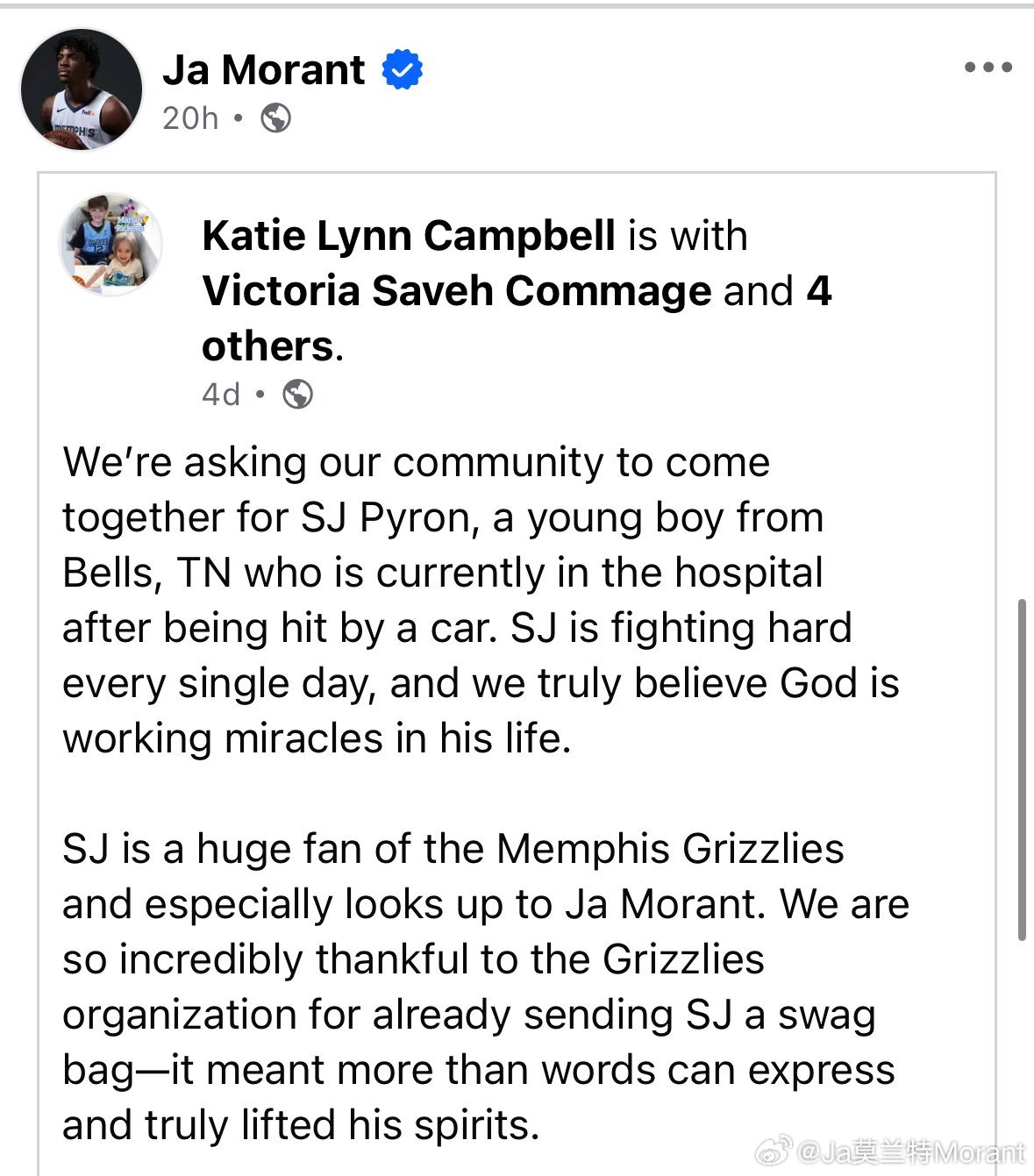Click the @Ja莫兰特Morant watermark handle
Viewport: 1034px width, 1176px height.
point(910,1151)
